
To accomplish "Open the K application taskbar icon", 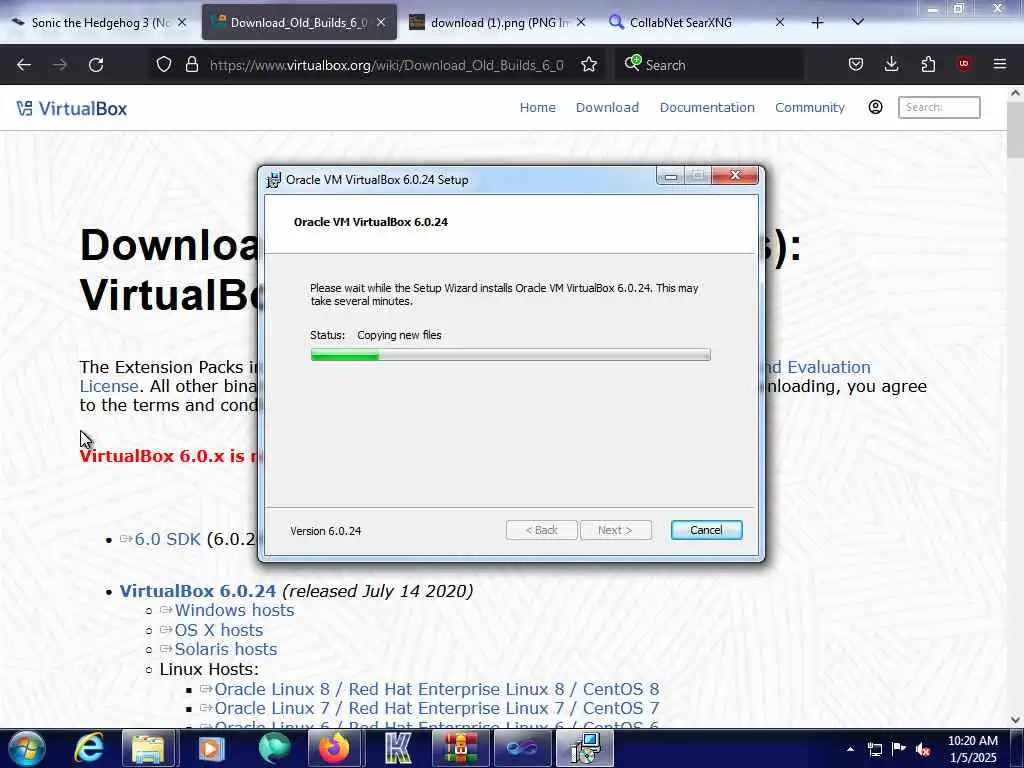I will pos(397,748).
